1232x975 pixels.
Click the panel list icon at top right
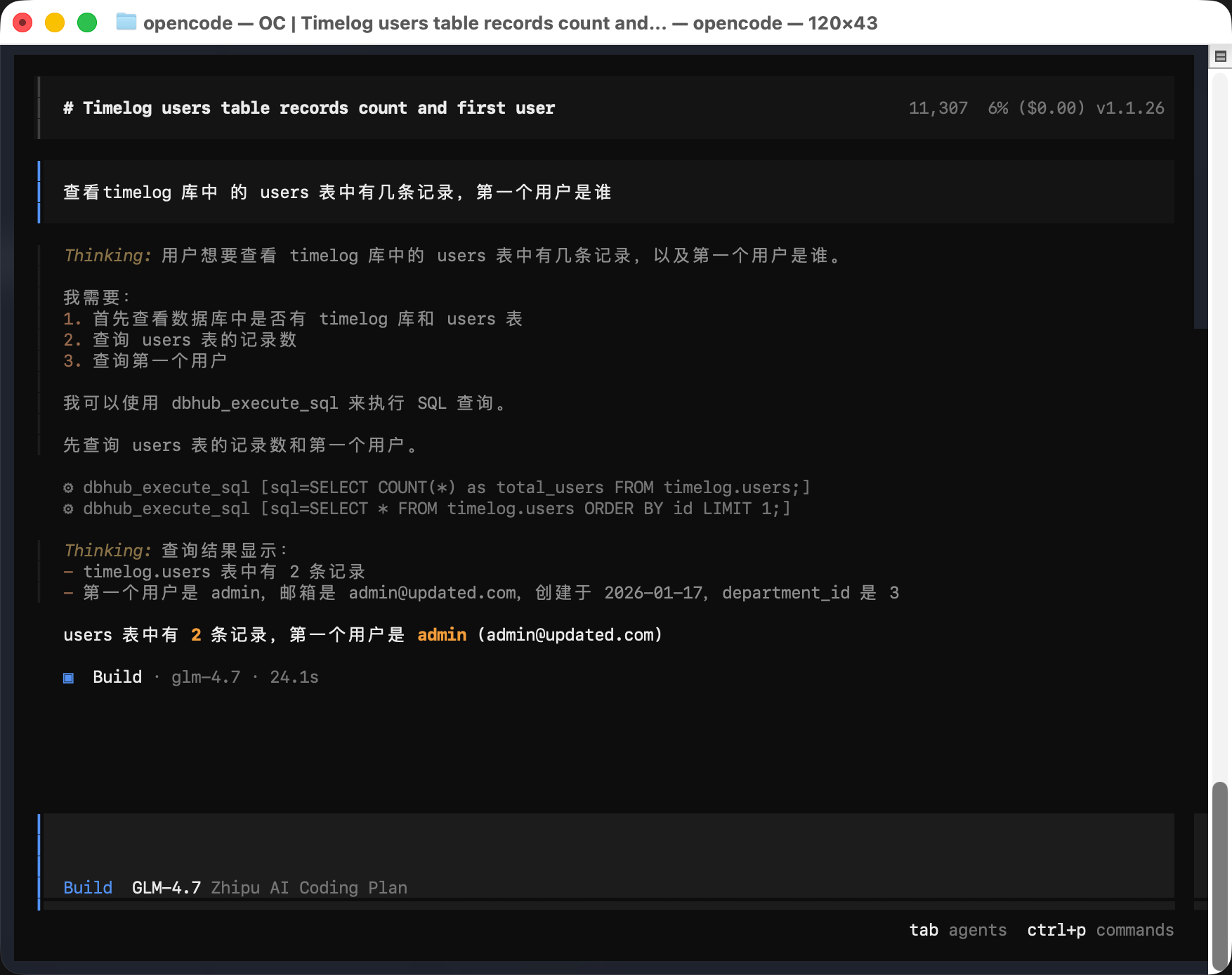point(1220,55)
